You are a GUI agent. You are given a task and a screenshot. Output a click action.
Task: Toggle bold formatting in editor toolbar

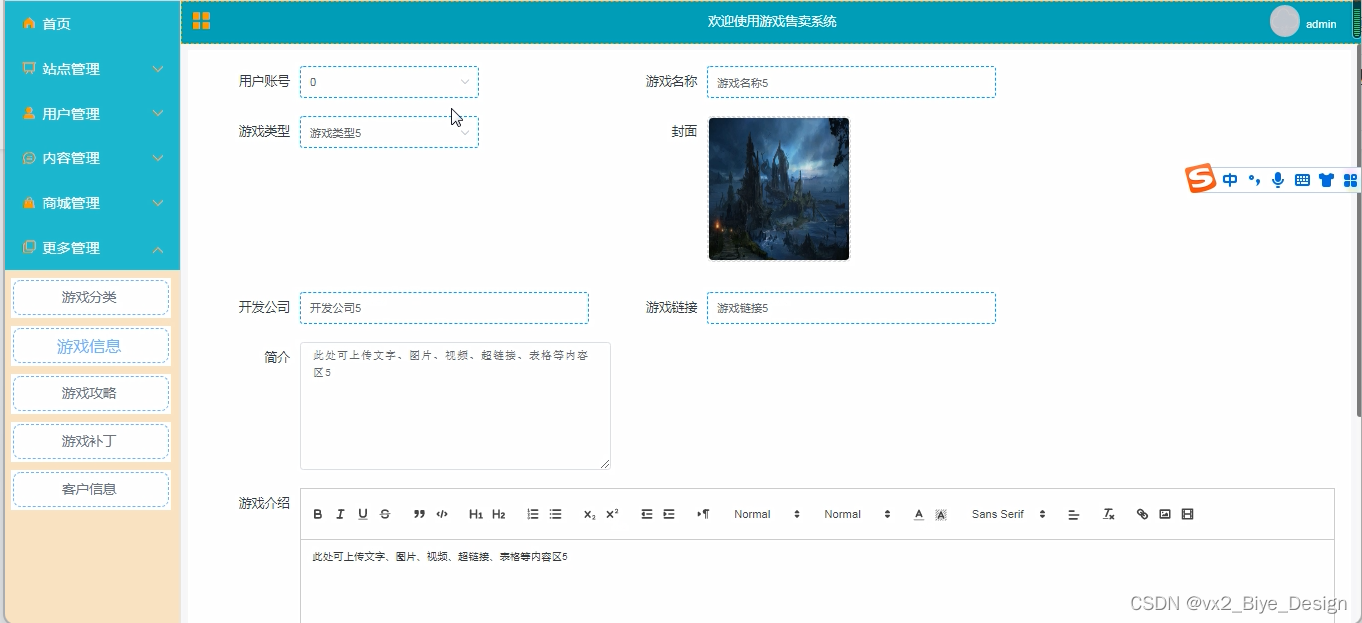(x=318, y=514)
